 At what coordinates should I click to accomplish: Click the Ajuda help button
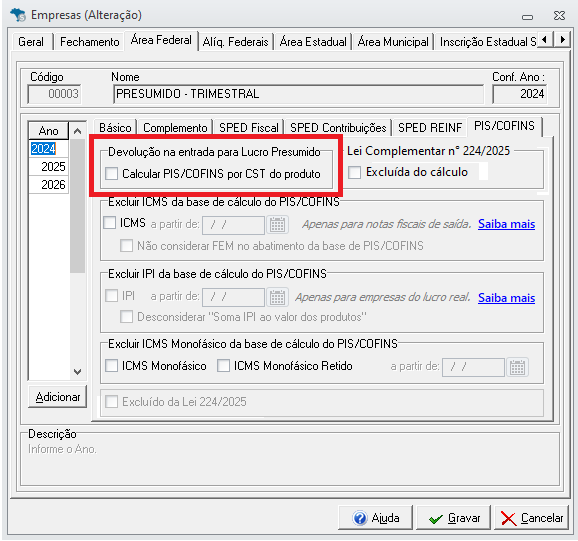pyautogui.click(x=375, y=518)
